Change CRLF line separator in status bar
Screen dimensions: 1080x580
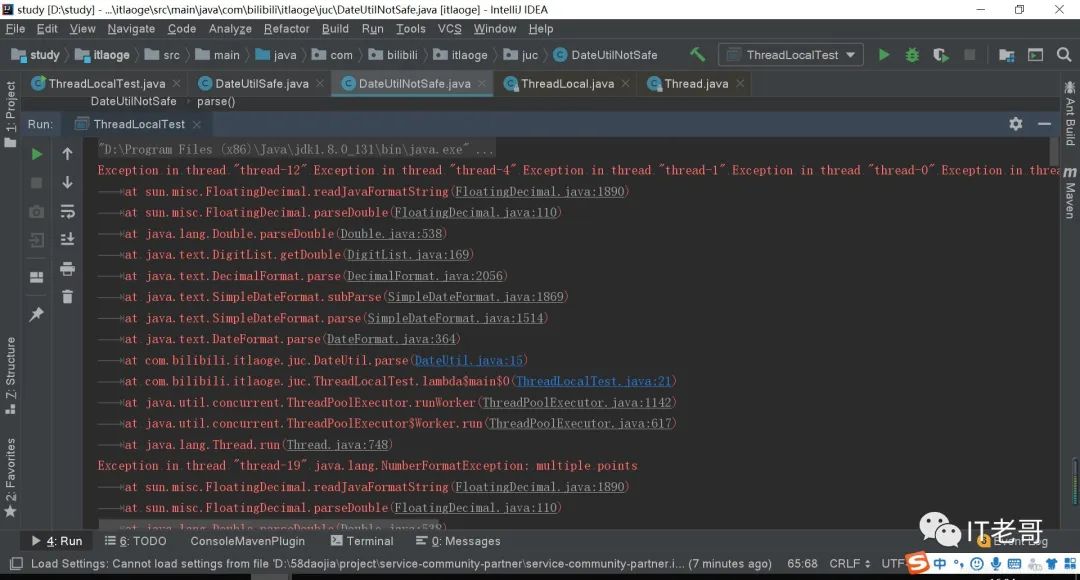(x=849, y=563)
